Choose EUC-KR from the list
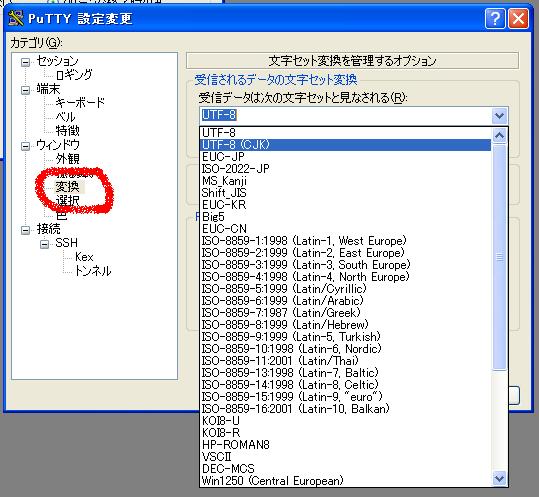 click(345, 205)
